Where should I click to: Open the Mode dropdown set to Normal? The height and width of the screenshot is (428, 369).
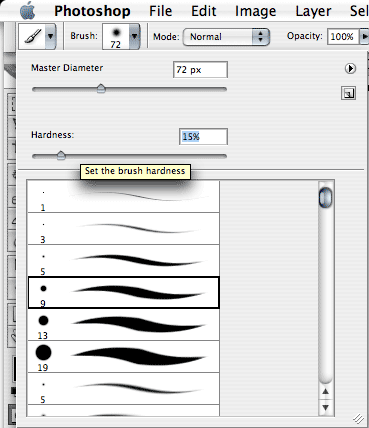coord(226,37)
